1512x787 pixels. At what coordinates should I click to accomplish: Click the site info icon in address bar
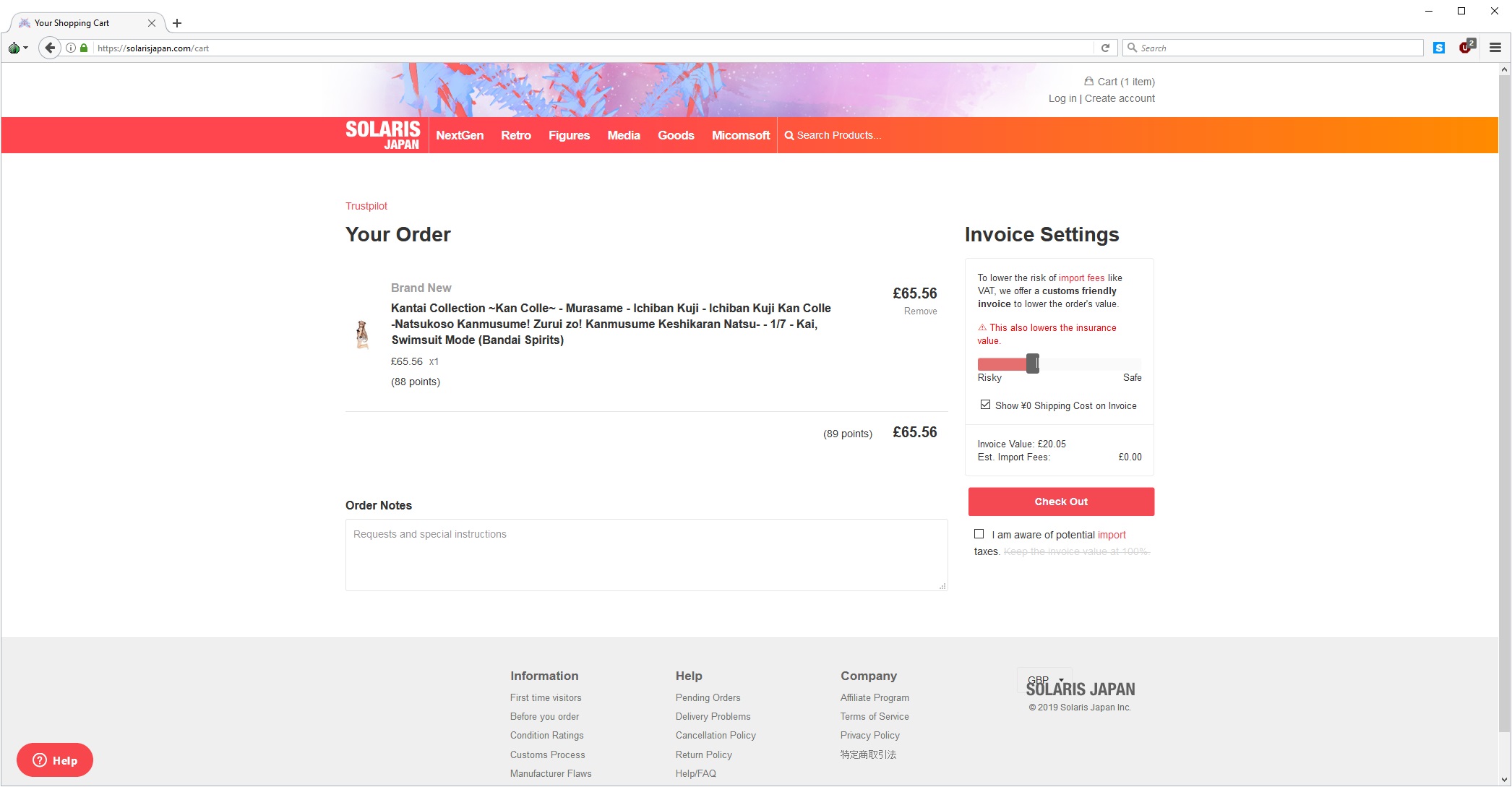pos(71,48)
